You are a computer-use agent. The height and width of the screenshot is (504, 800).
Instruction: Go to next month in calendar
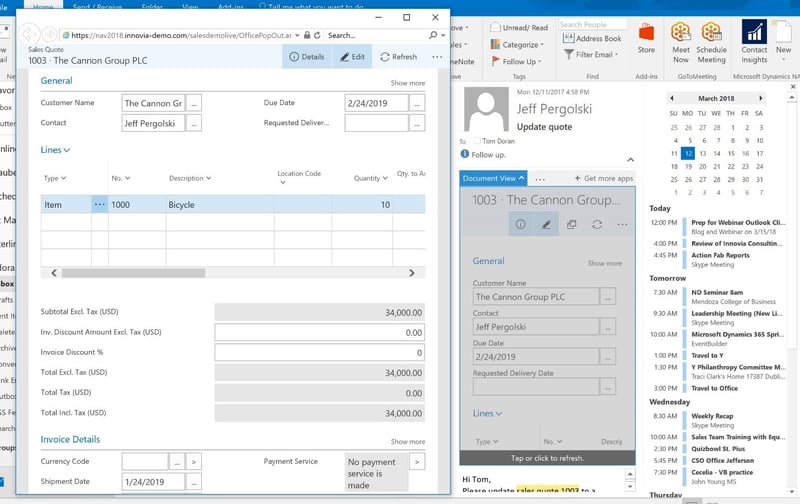click(761, 98)
